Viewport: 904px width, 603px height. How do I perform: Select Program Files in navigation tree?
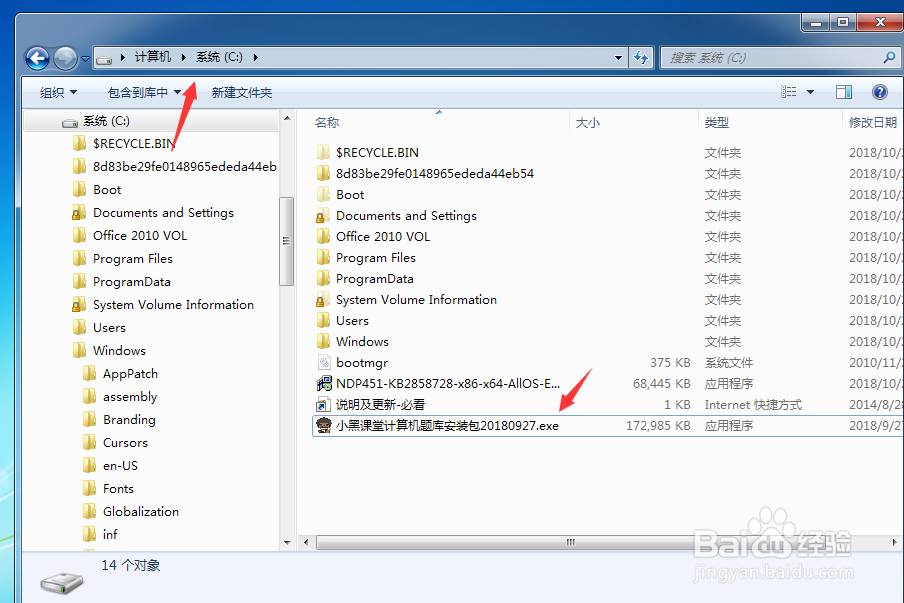tap(133, 259)
